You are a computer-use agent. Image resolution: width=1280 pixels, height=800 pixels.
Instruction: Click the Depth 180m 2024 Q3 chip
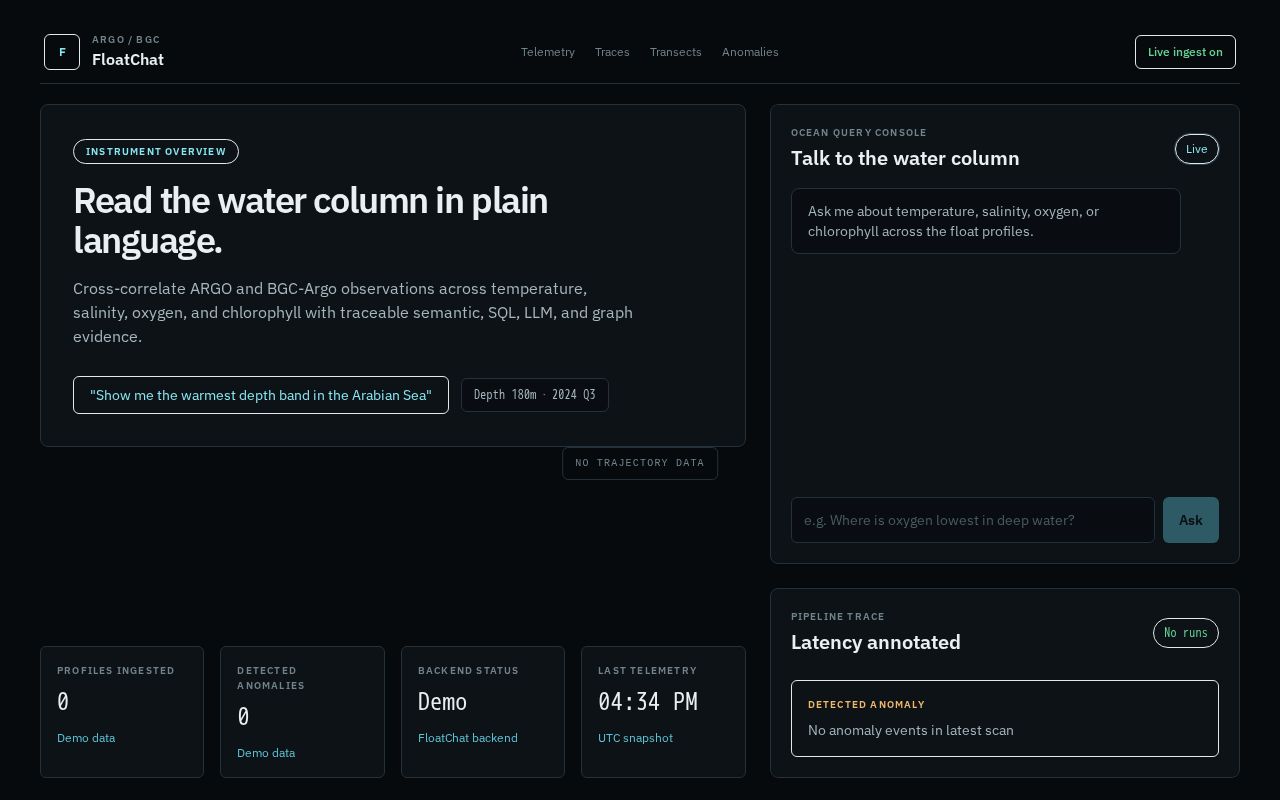[x=535, y=395]
